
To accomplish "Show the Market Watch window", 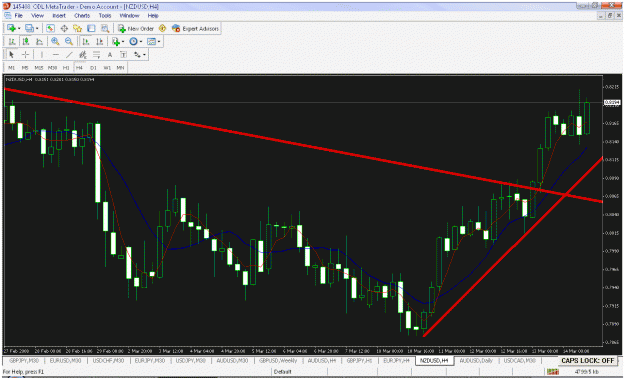I will click(50, 28).
